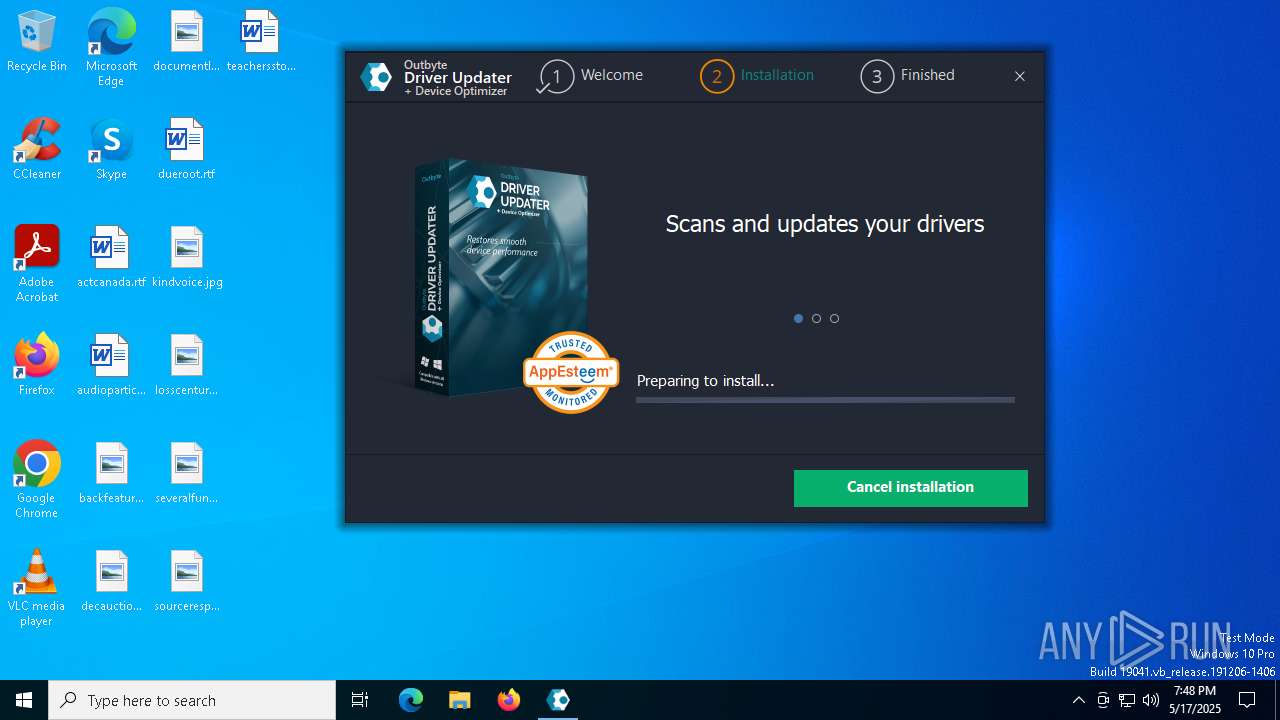Select sourceresp... desktop file
This screenshot has height=720, width=1280.
point(186,582)
